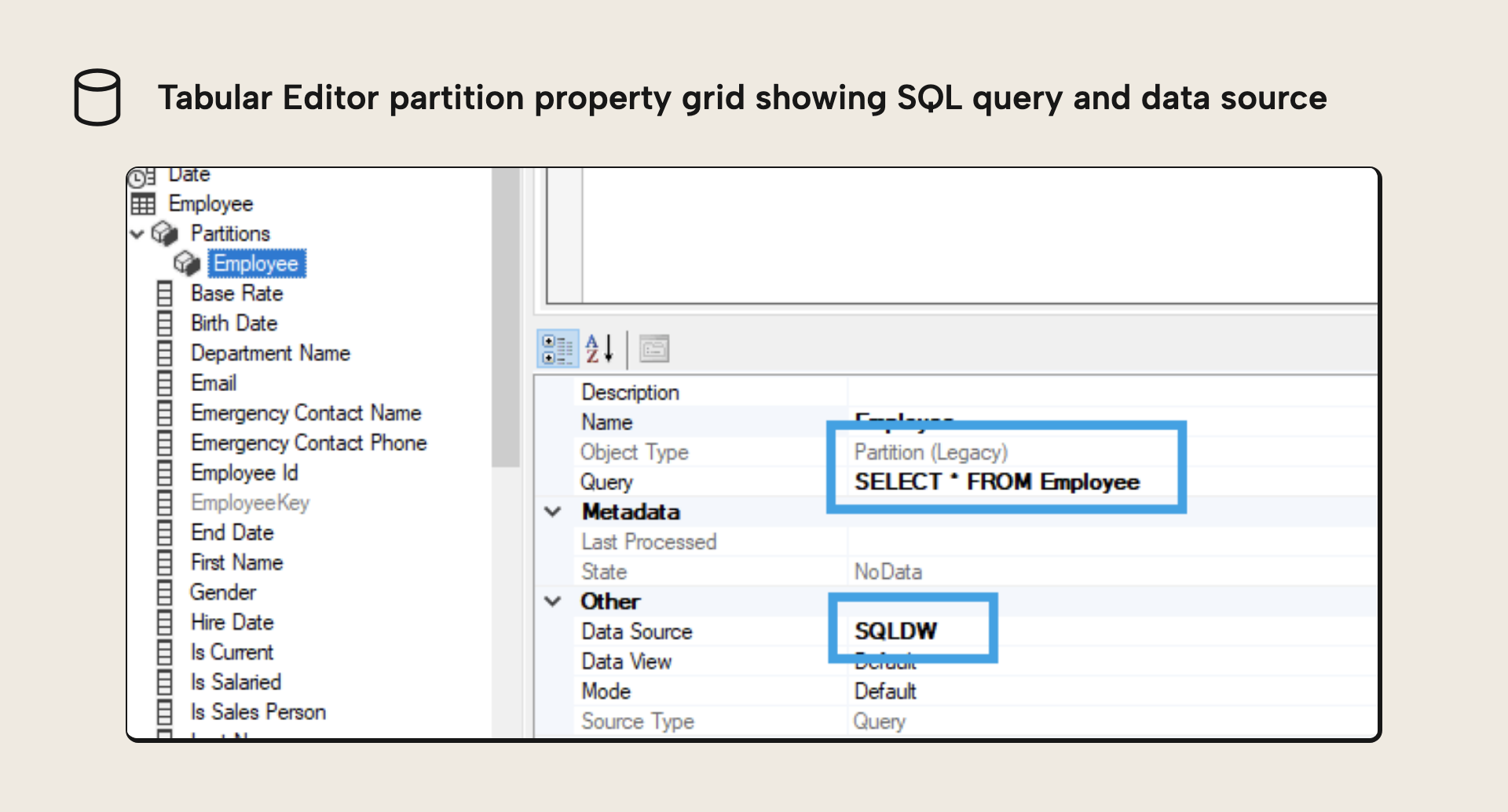Select the Birth Date column

pyautogui.click(x=234, y=324)
